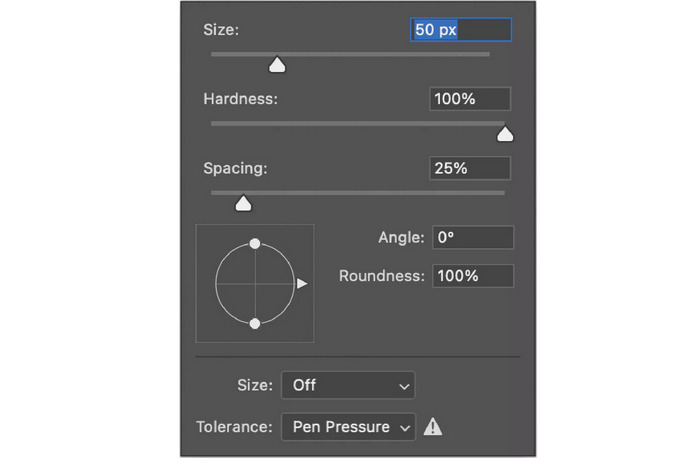Open the Size dropdown set to Off
The width and height of the screenshot is (700, 458).
pyautogui.click(x=348, y=385)
